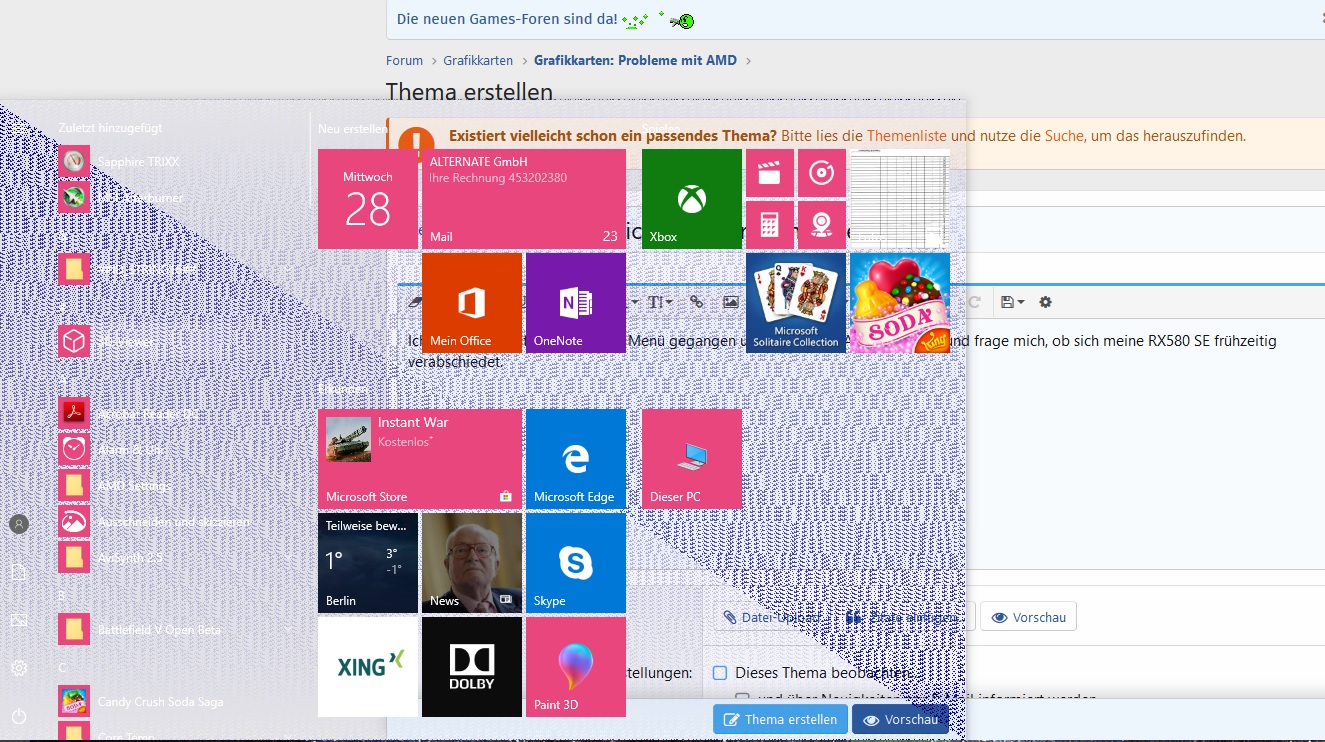Open Instant War in Microsoft Store tile
Viewport: 1325px width, 742px height.
click(x=420, y=459)
